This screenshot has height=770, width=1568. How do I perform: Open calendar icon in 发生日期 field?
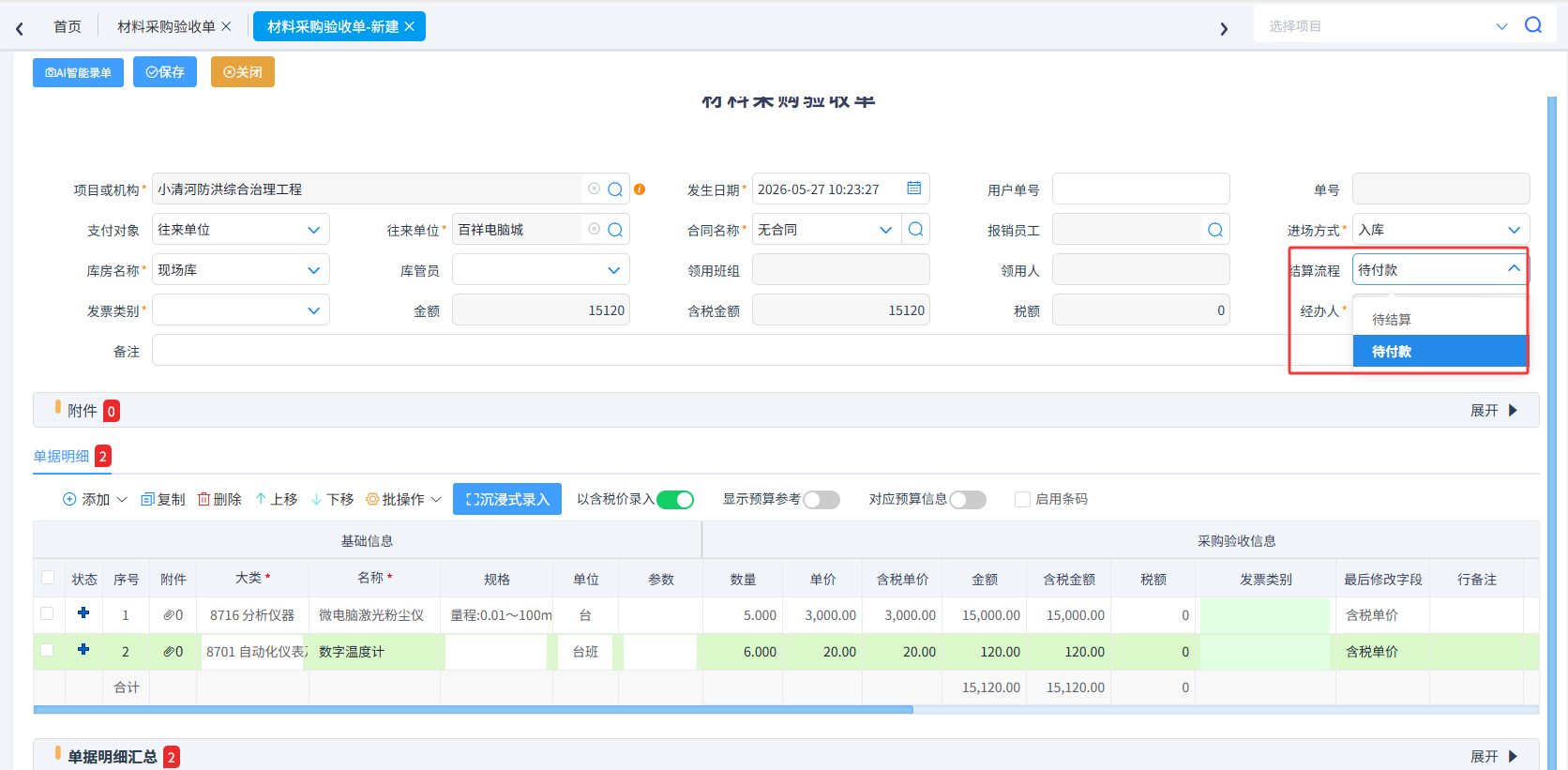[913, 189]
